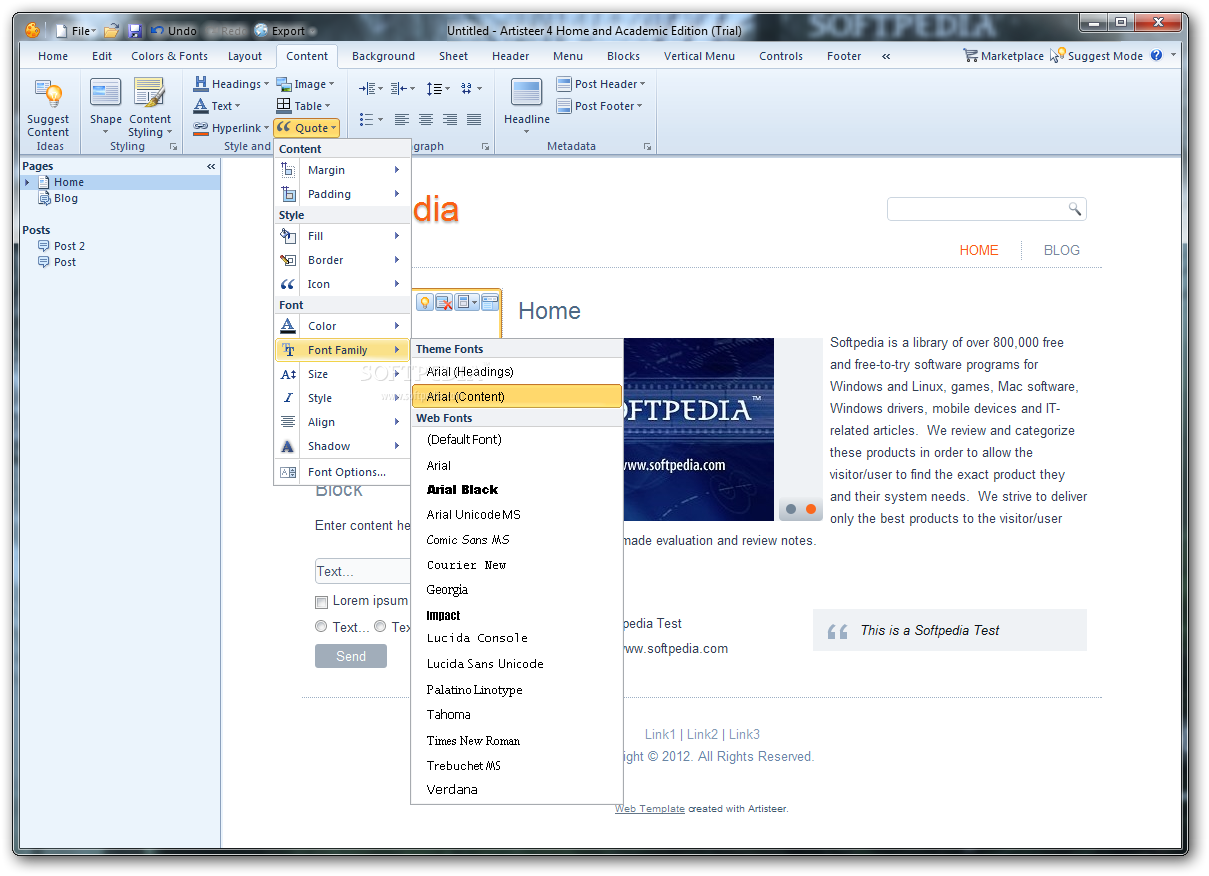1209x876 pixels.
Task: Click the Link3 footer link
Action: [744, 734]
